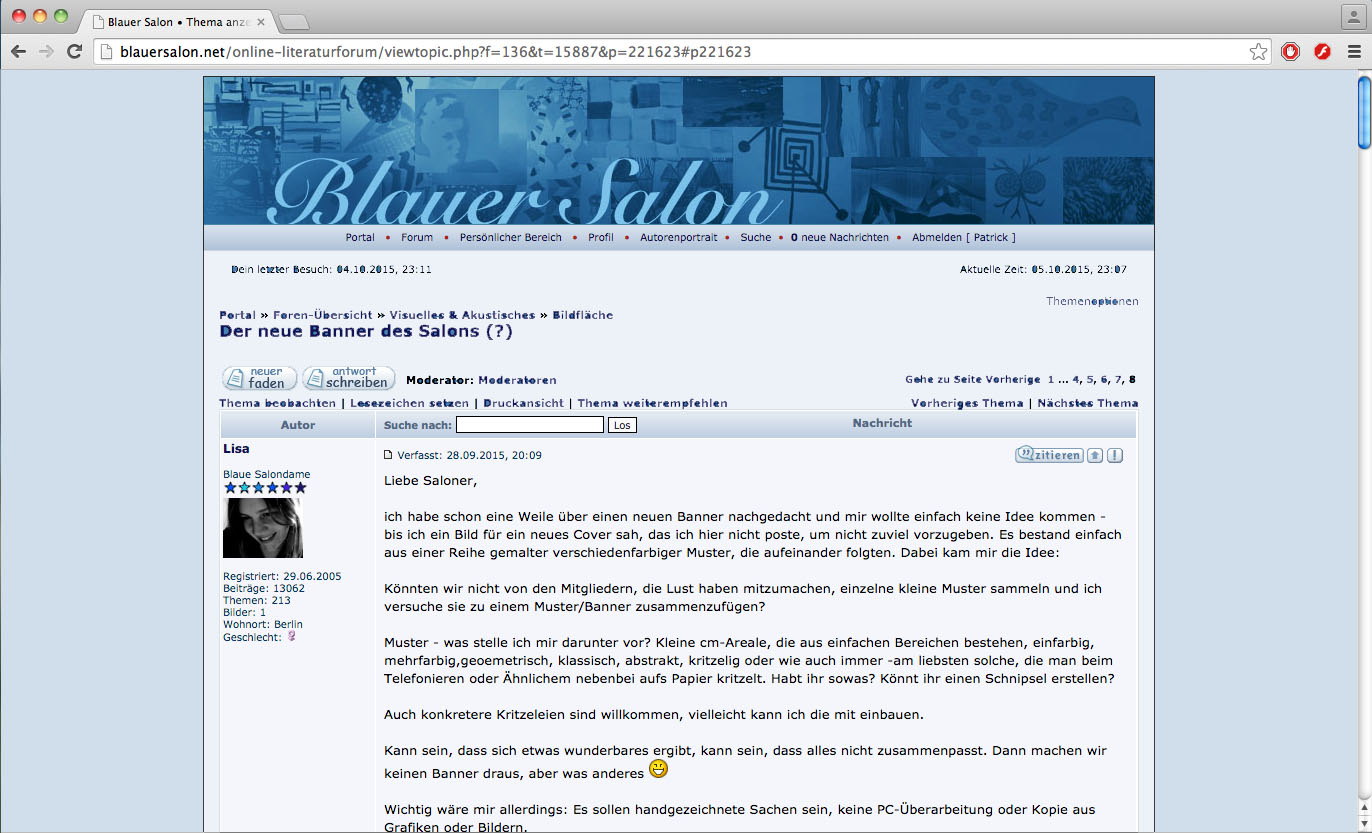This screenshot has height=833, width=1372.
Task: Go to Autorenportrait in the nav bar
Action: (678, 237)
